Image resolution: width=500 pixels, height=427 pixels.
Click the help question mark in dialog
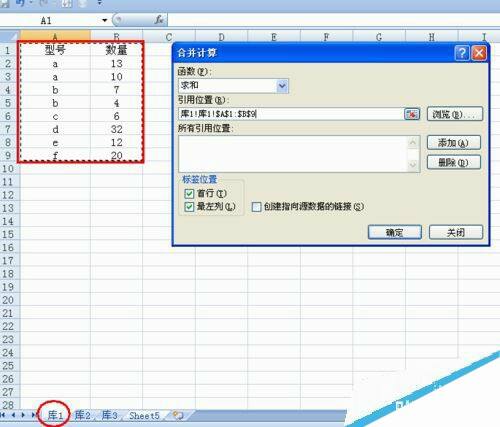(x=462, y=53)
